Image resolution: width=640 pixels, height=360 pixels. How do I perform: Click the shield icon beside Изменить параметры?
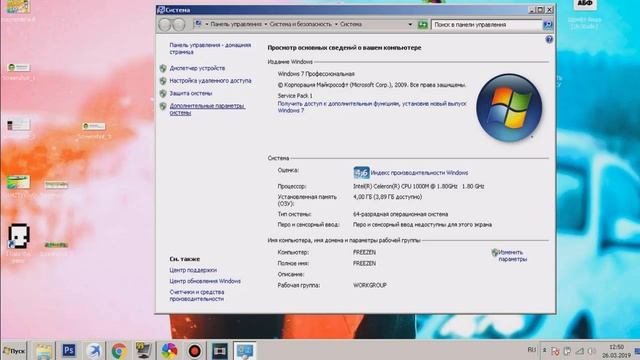pos(495,253)
